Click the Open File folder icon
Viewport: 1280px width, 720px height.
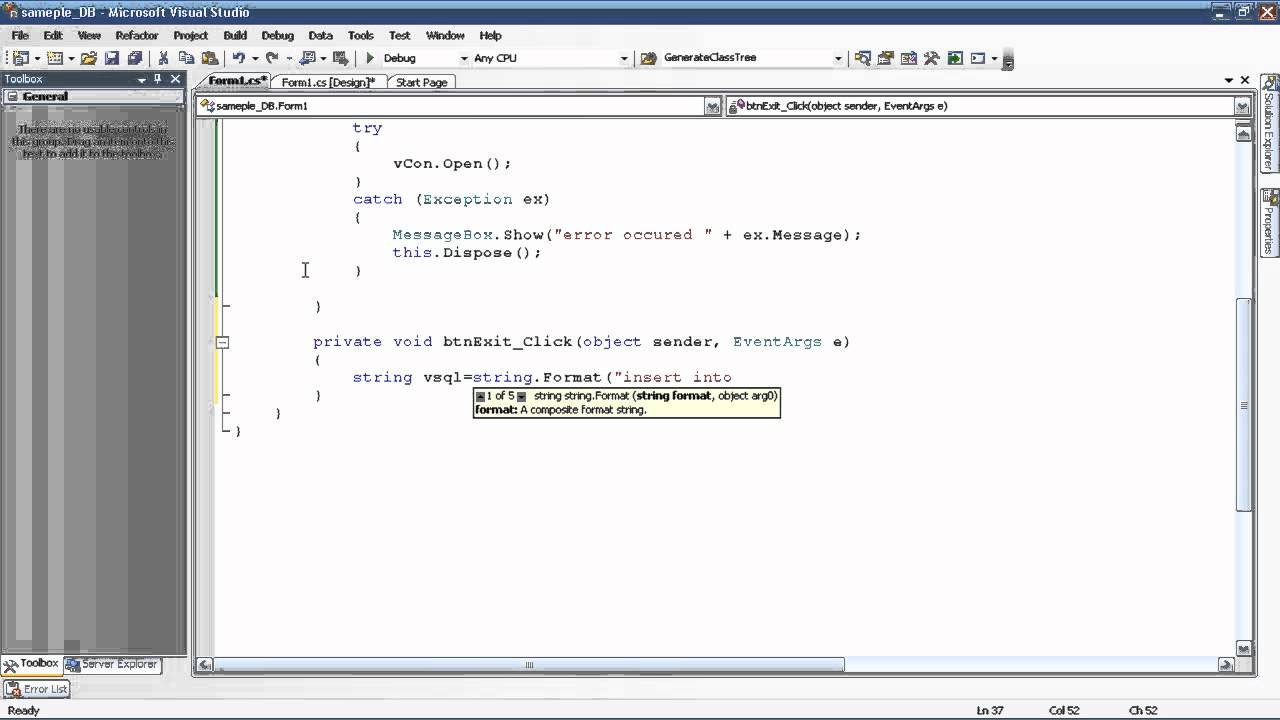point(89,58)
